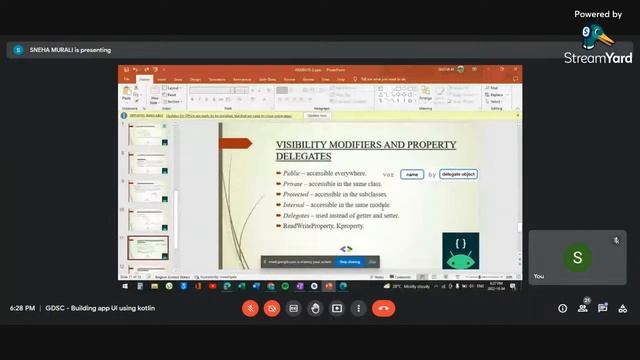
Task: Open PowerPoint icon on shared taskbar
Action: pyautogui.click(x=329, y=286)
